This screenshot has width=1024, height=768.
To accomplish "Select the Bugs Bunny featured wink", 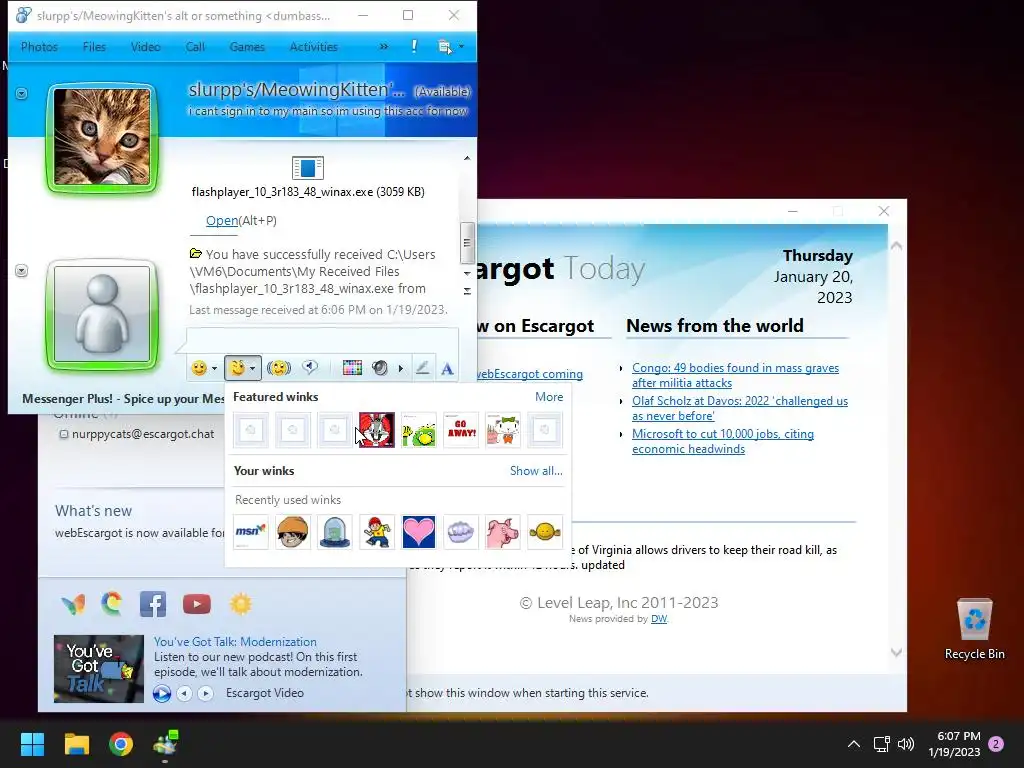I will tap(377, 430).
